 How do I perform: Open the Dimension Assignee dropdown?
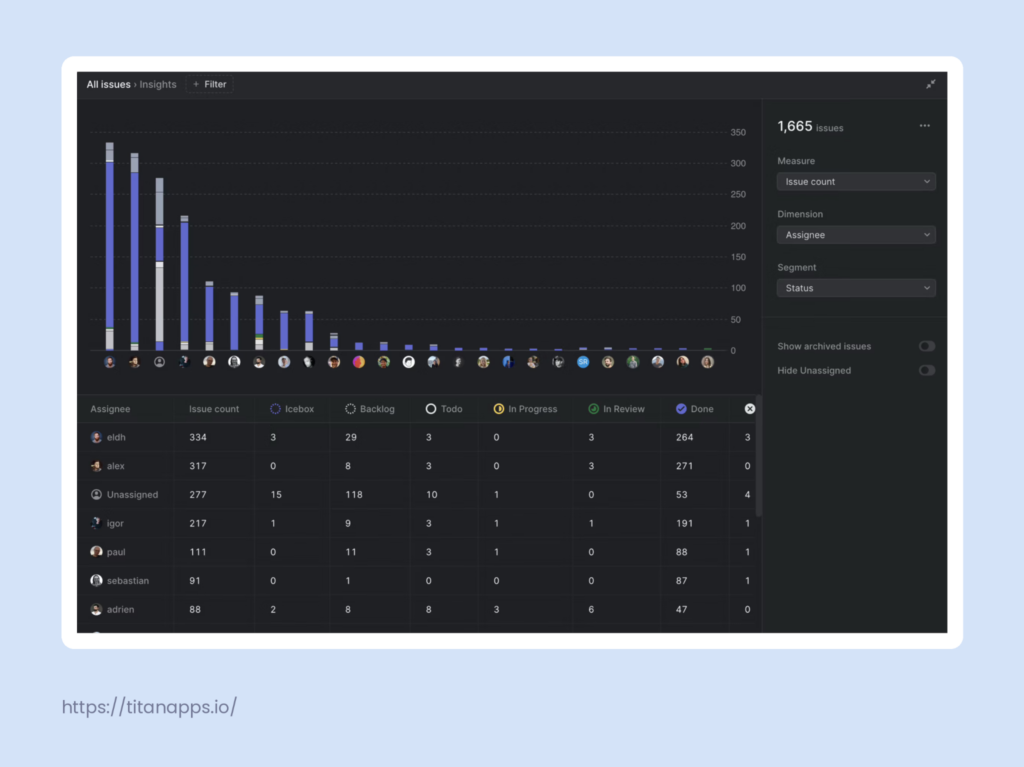pyautogui.click(x=856, y=235)
